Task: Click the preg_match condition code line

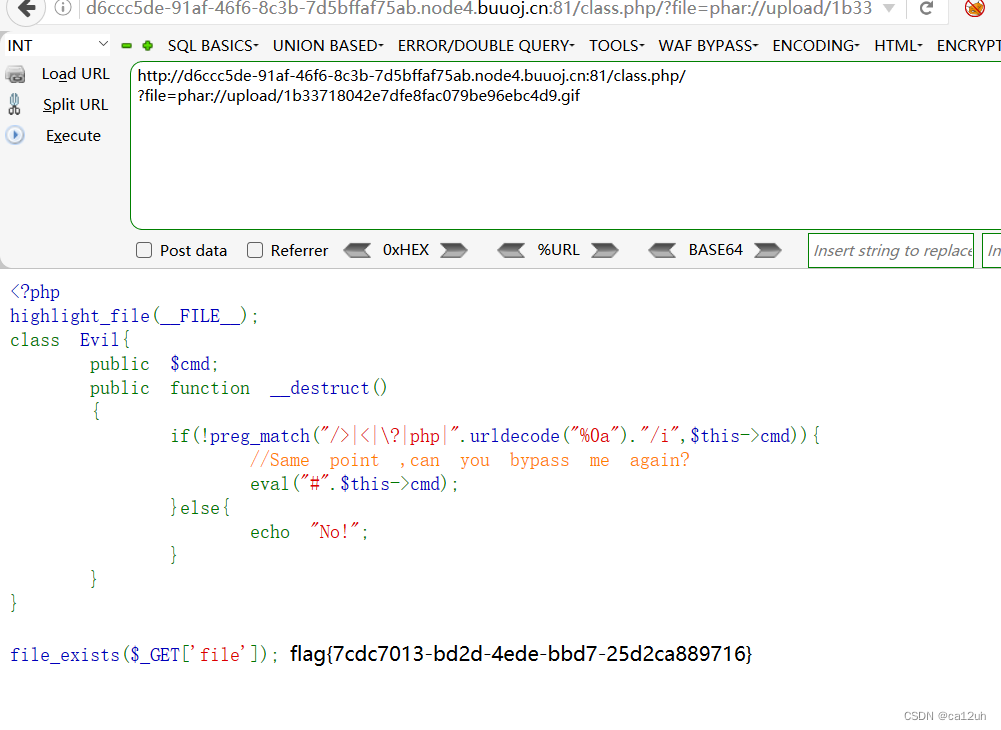Action: point(495,436)
